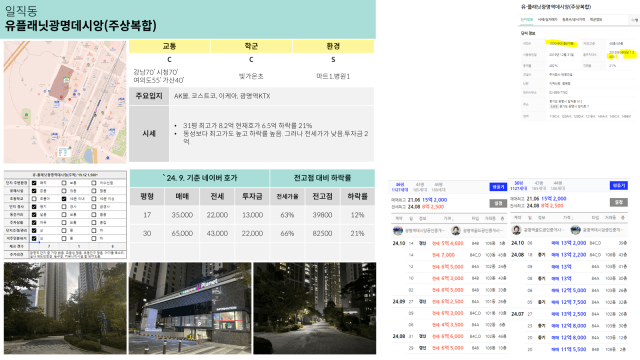Click the first broker avatar in left listing panel
Viewport: 640px width, 360px height.
(x=398, y=231)
